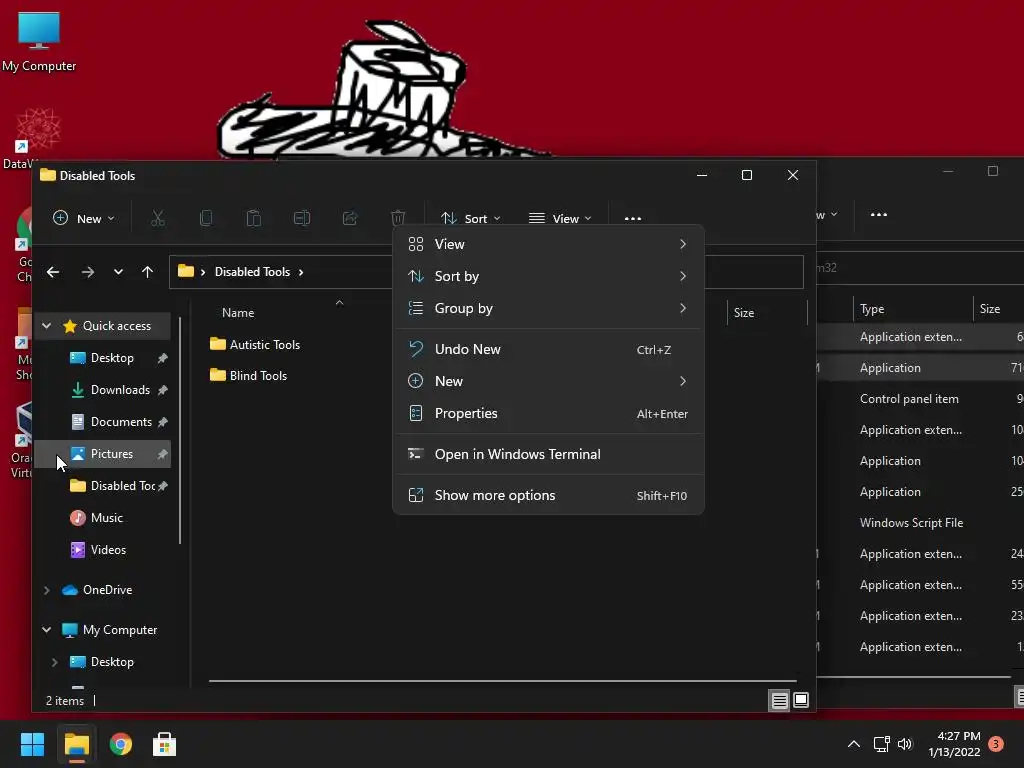Open the clock showing 4:27 PM
This screenshot has height=768, width=1024.
pos(954,744)
